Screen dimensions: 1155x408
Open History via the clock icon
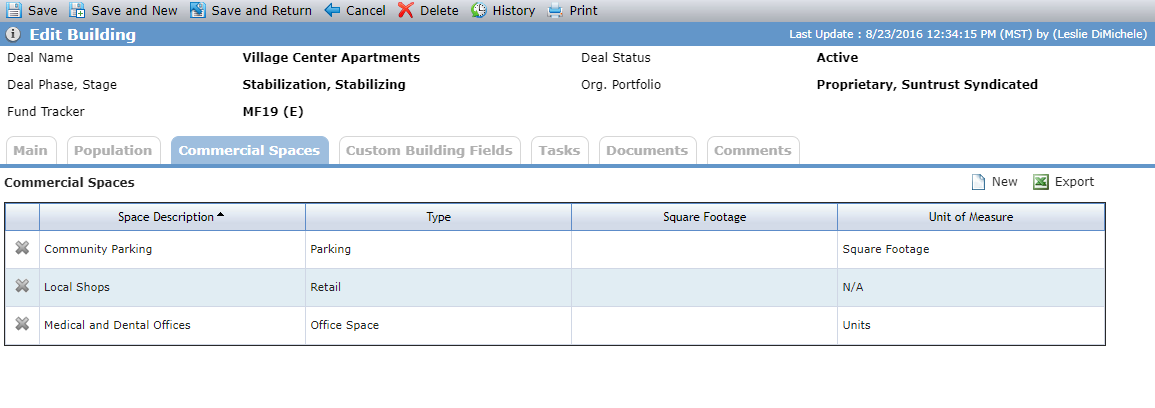tap(479, 10)
